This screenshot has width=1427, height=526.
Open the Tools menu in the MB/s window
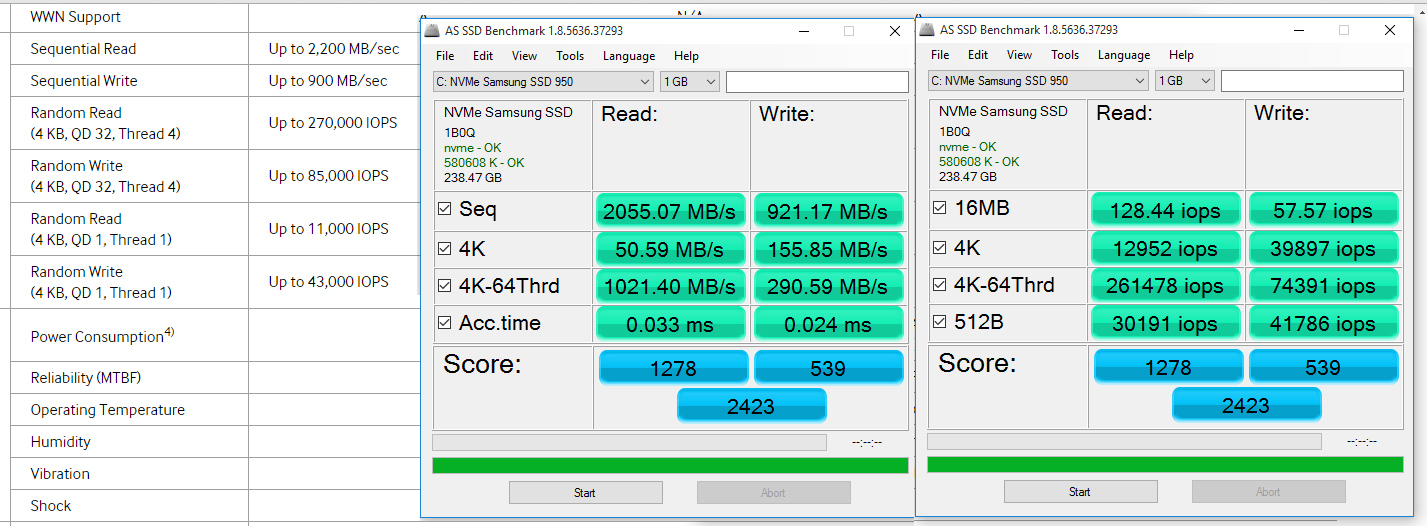pyautogui.click(x=570, y=56)
